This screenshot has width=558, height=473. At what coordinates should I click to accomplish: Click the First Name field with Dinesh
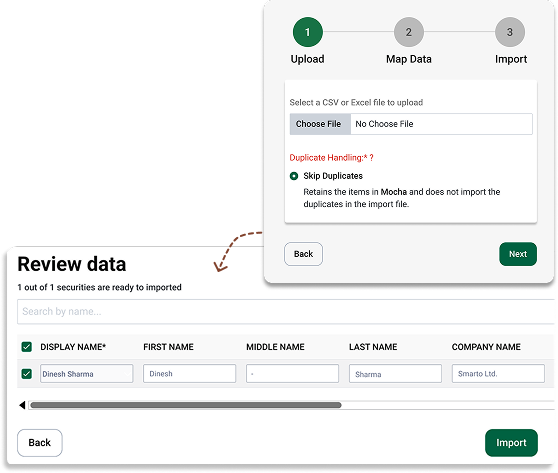189,374
